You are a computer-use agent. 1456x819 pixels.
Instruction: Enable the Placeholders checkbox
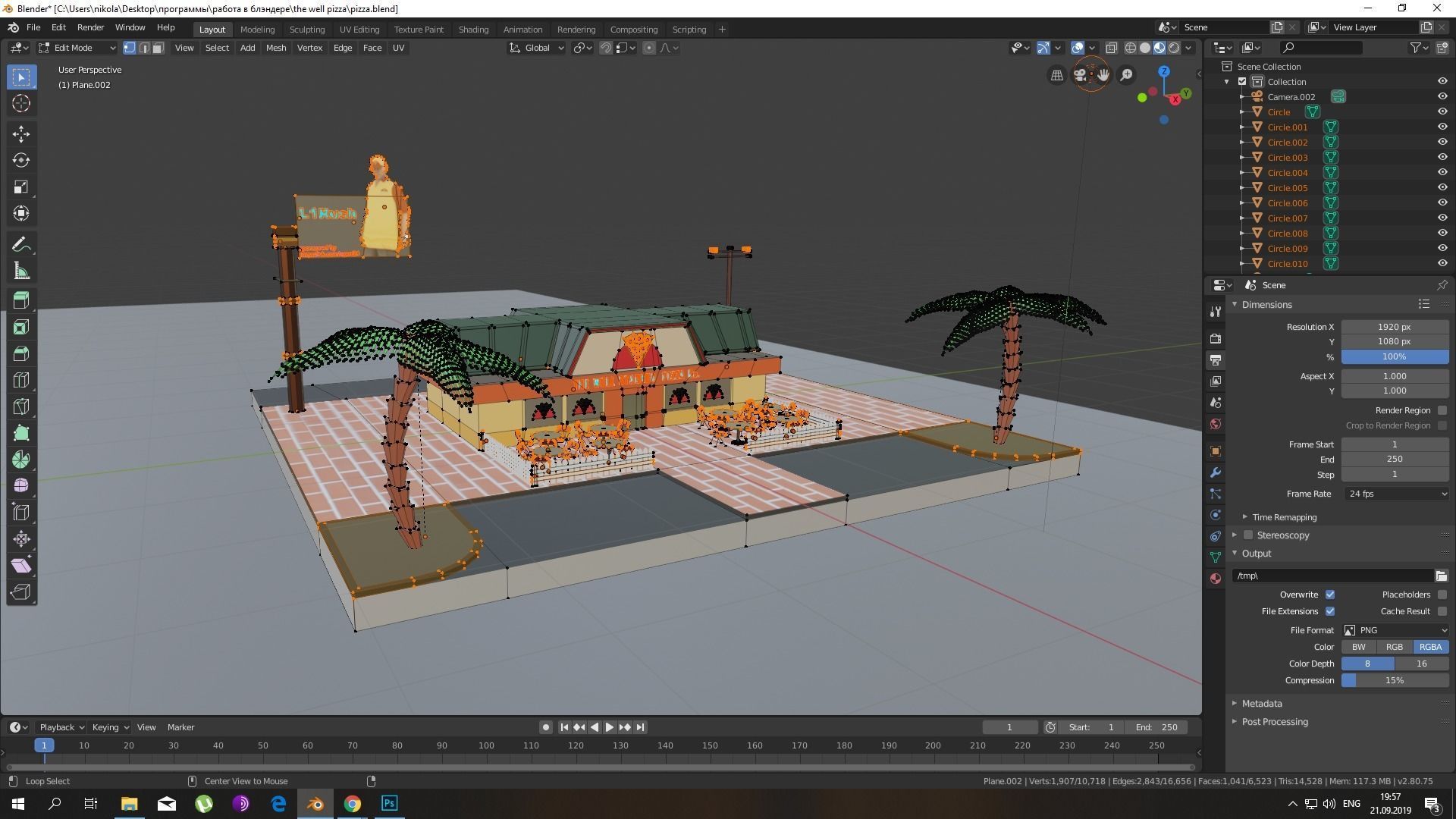pos(1442,595)
